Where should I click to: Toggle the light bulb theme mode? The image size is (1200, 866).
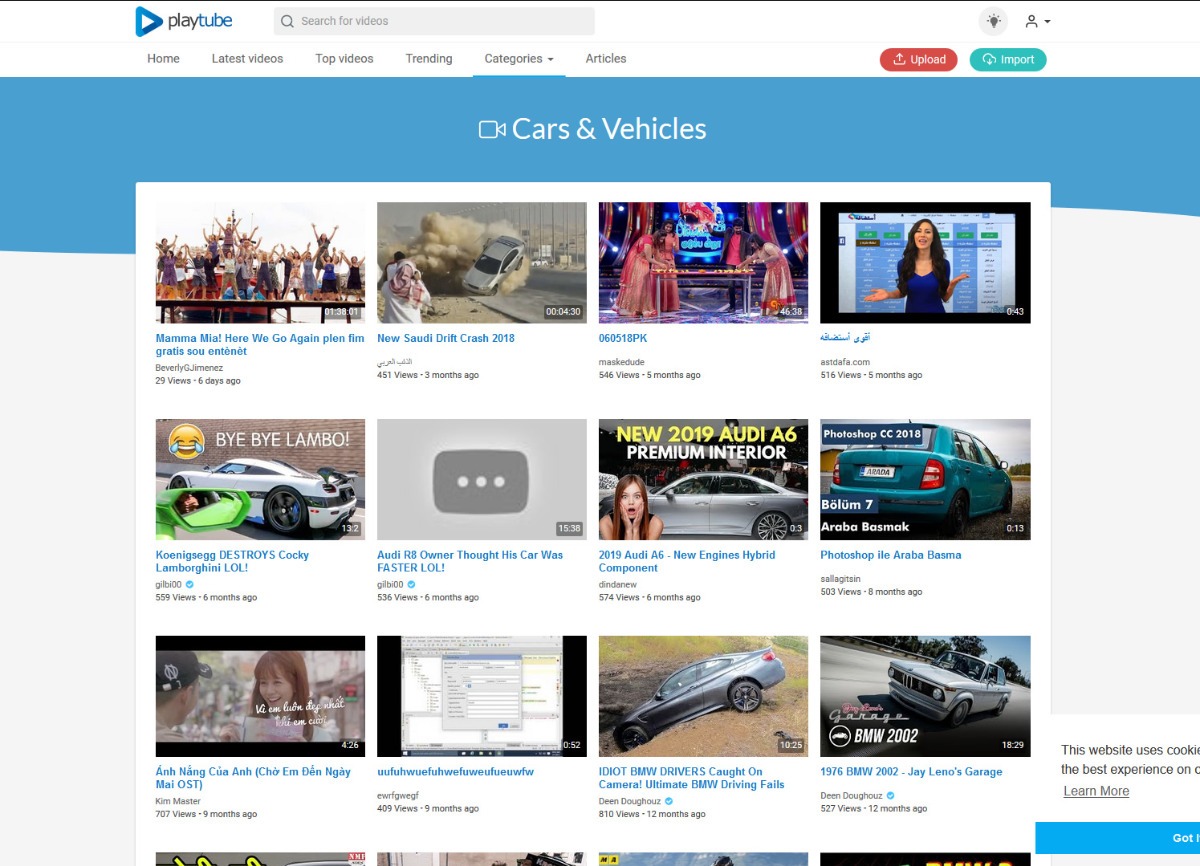[x=993, y=21]
